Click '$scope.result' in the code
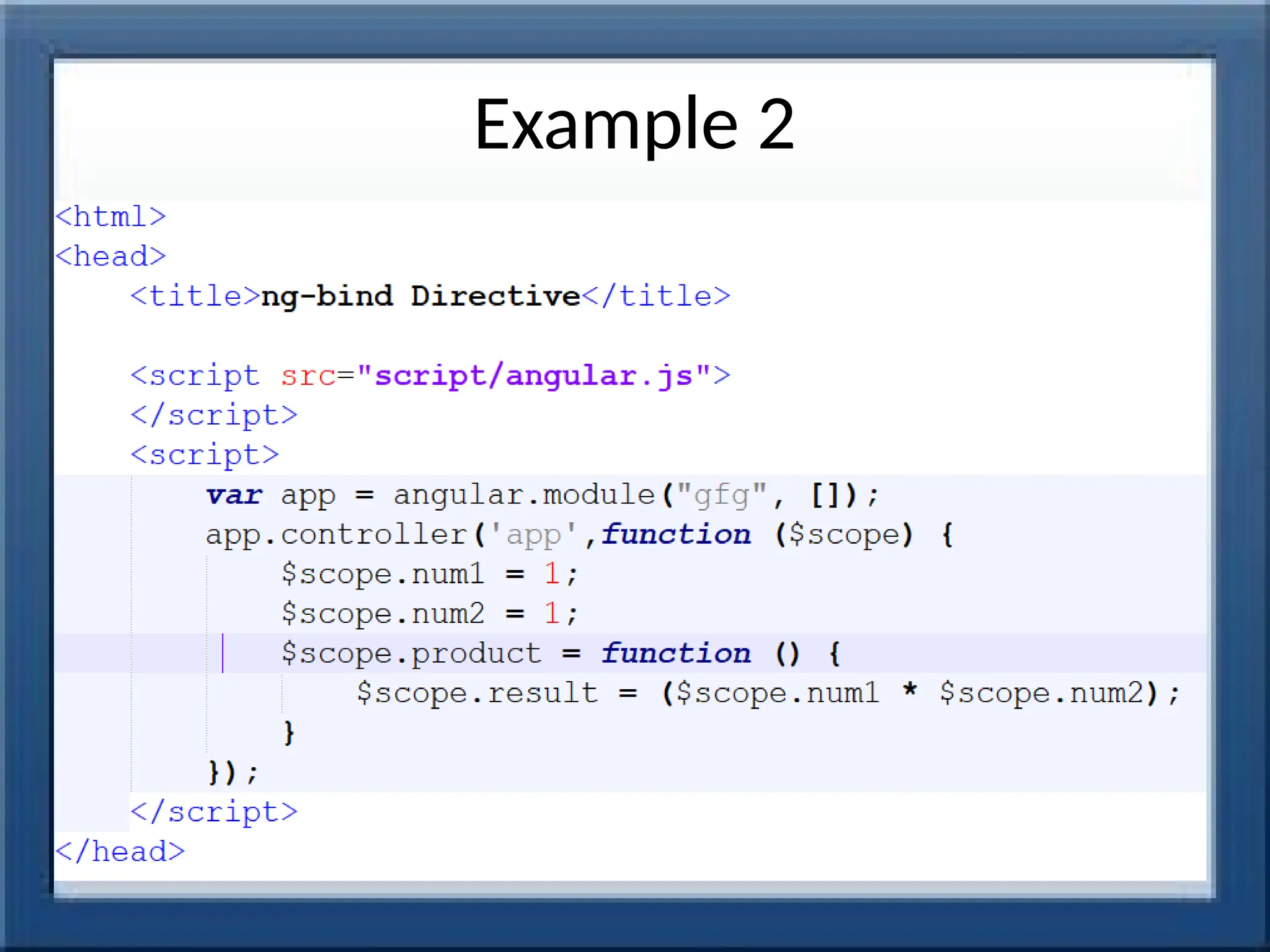1270x952 pixels. (477, 693)
